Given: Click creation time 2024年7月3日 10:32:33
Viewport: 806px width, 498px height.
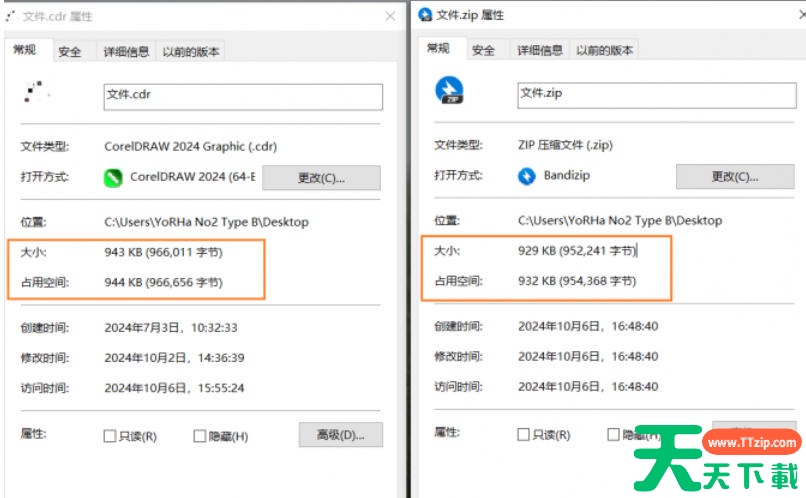Looking at the screenshot, I should tap(171, 328).
